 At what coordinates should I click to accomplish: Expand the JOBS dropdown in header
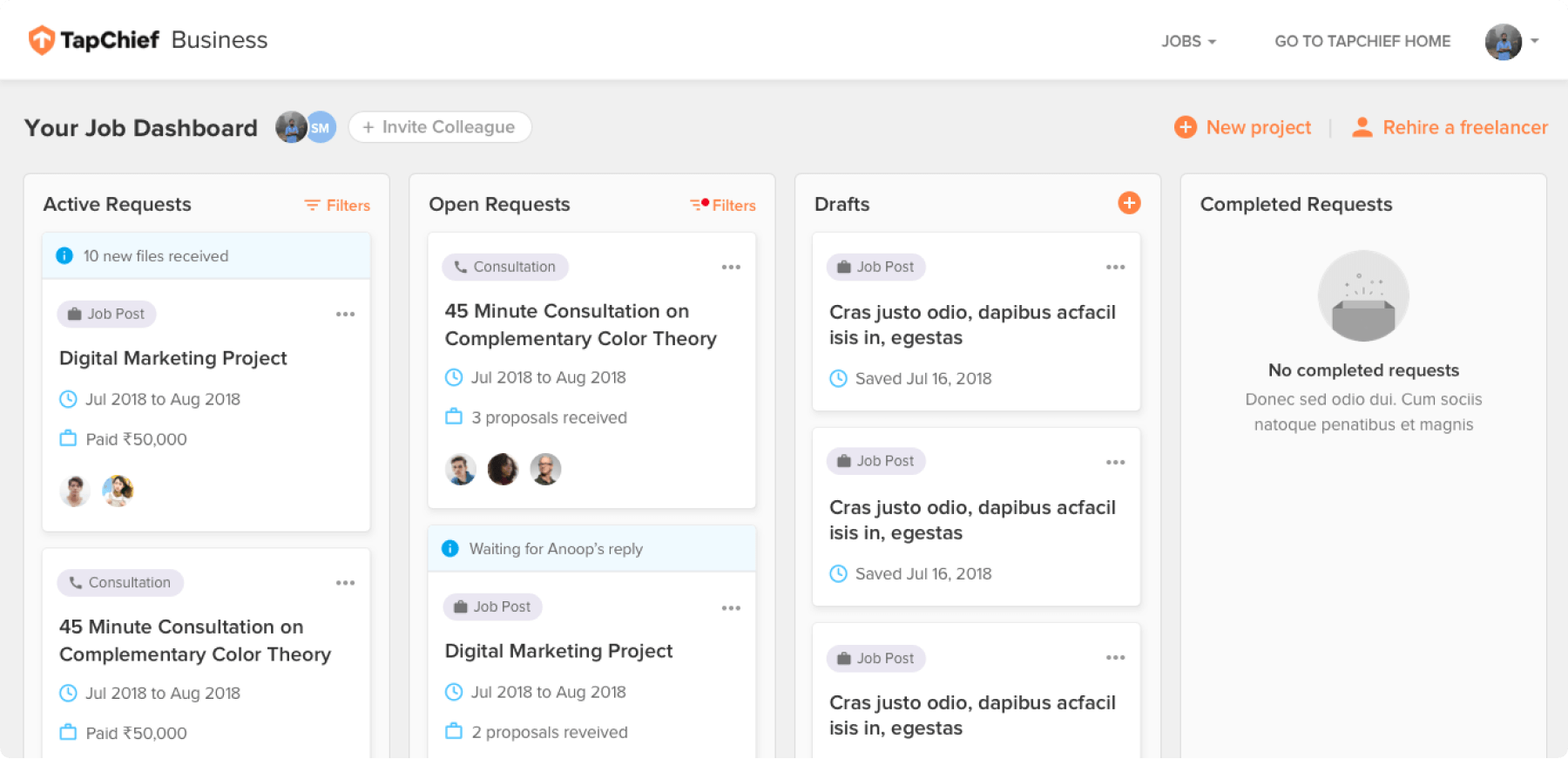click(1188, 41)
